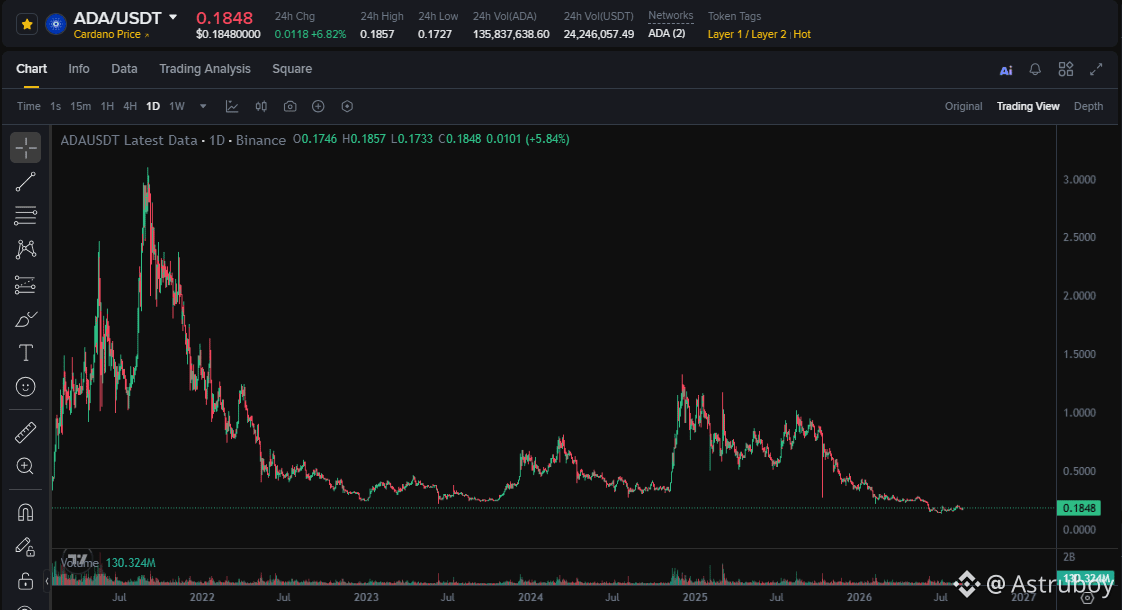
Task: Select the horizontal lines Fibonacci tool
Action: click(26, 216)
